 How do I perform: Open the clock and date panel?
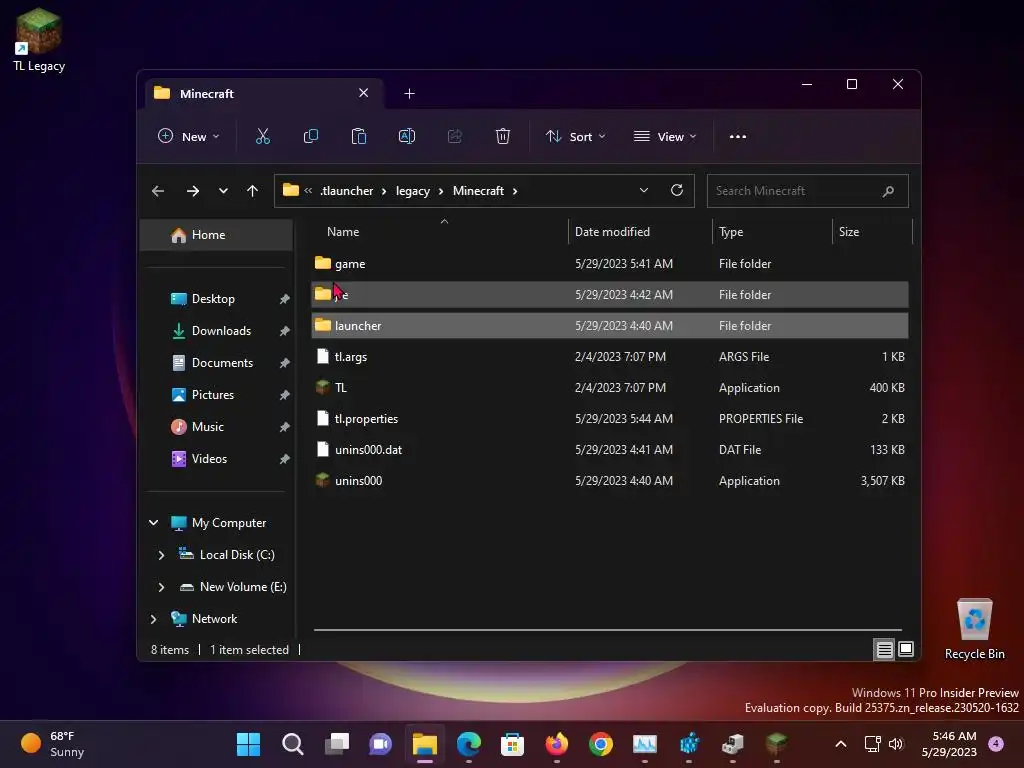coord(949,744)
